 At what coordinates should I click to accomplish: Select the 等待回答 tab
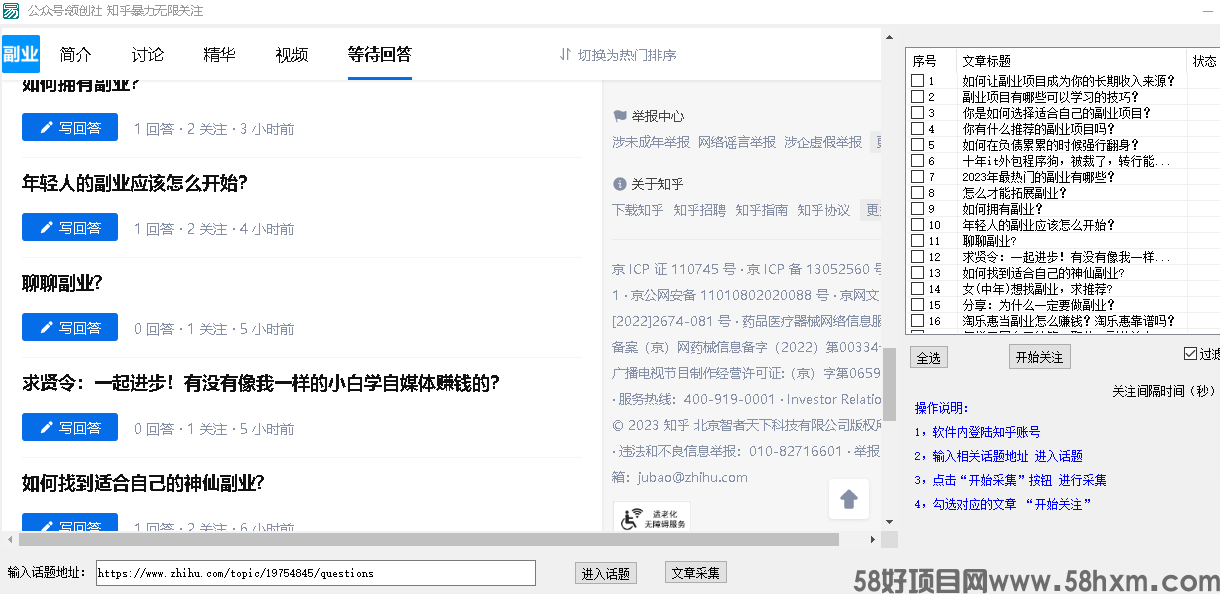pos(379,55)
